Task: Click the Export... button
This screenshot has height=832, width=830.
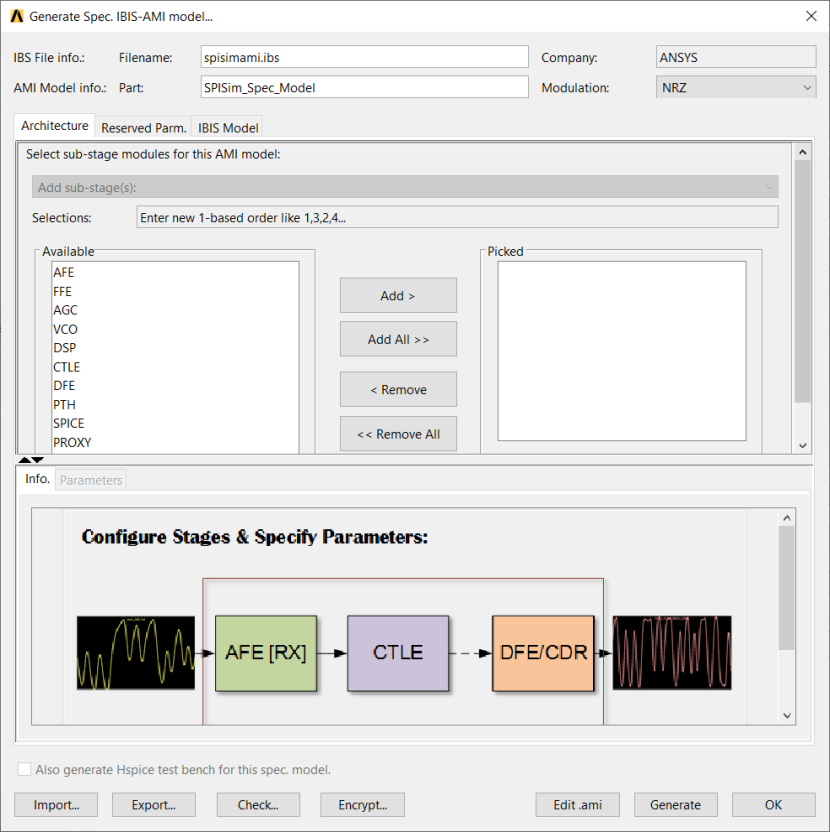Action: tap(154, 804)
